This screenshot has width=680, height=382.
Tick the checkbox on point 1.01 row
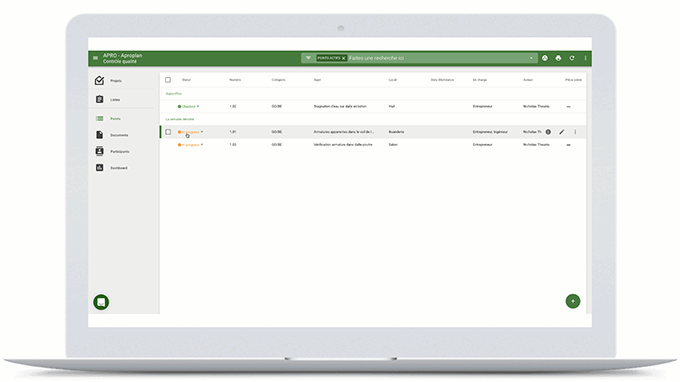pyautogui.click(x=168, y=132)
